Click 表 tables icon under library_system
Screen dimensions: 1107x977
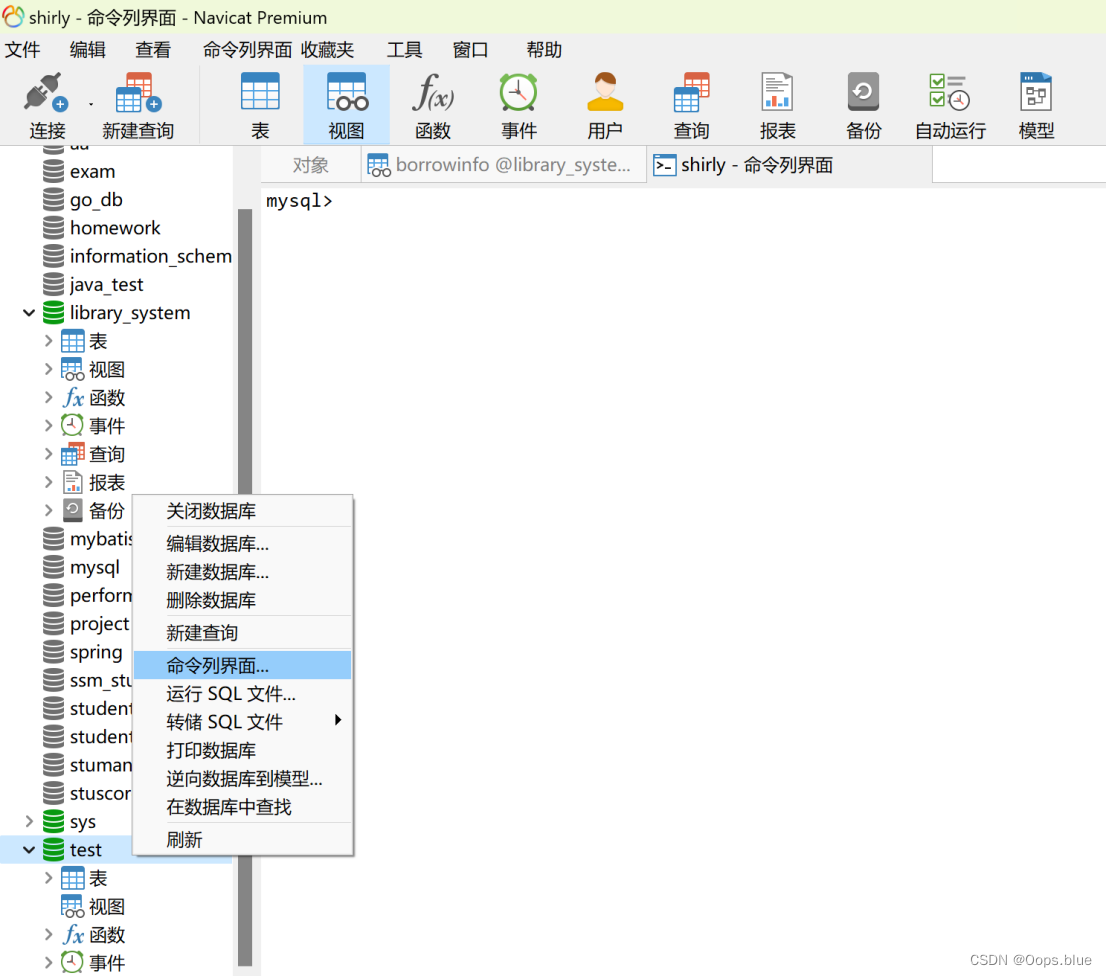[x=73, y=342]
